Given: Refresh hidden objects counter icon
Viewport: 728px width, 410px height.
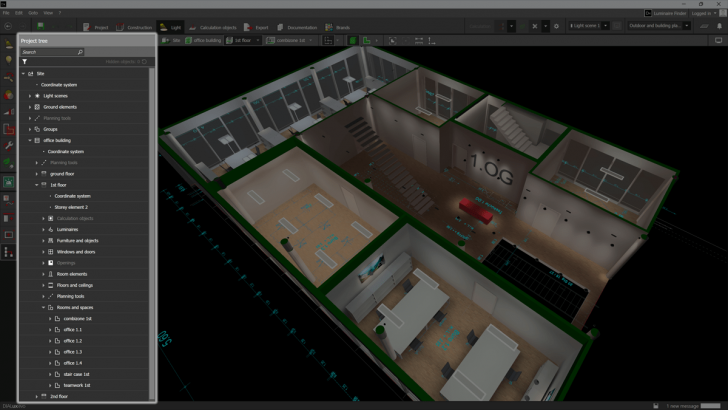Looking at the screenshot, I should (x=144, y=61).
